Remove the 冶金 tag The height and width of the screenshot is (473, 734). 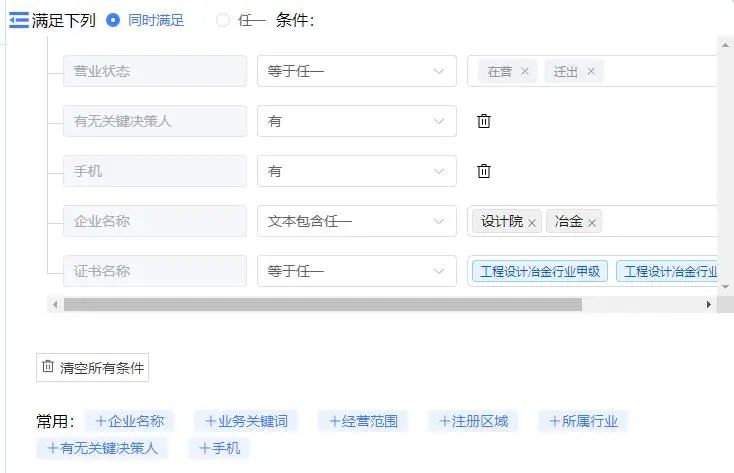(x=592, y=223)
